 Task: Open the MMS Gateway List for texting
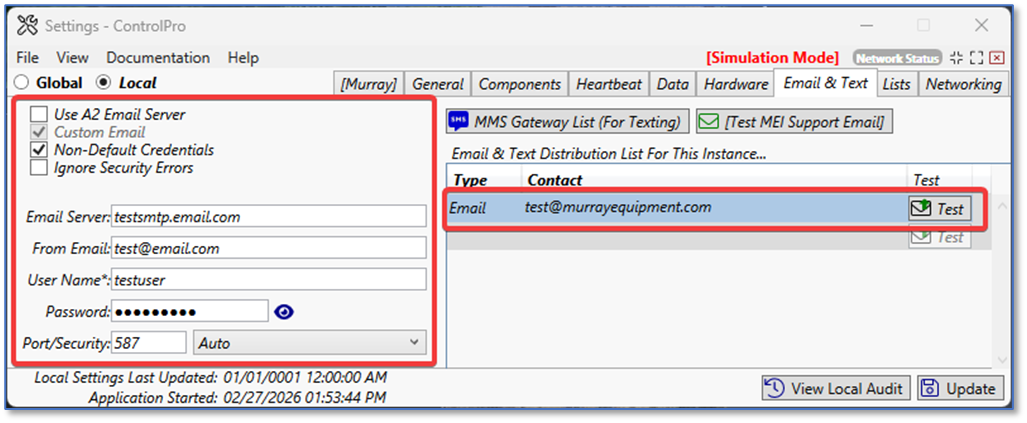[568, 122]
